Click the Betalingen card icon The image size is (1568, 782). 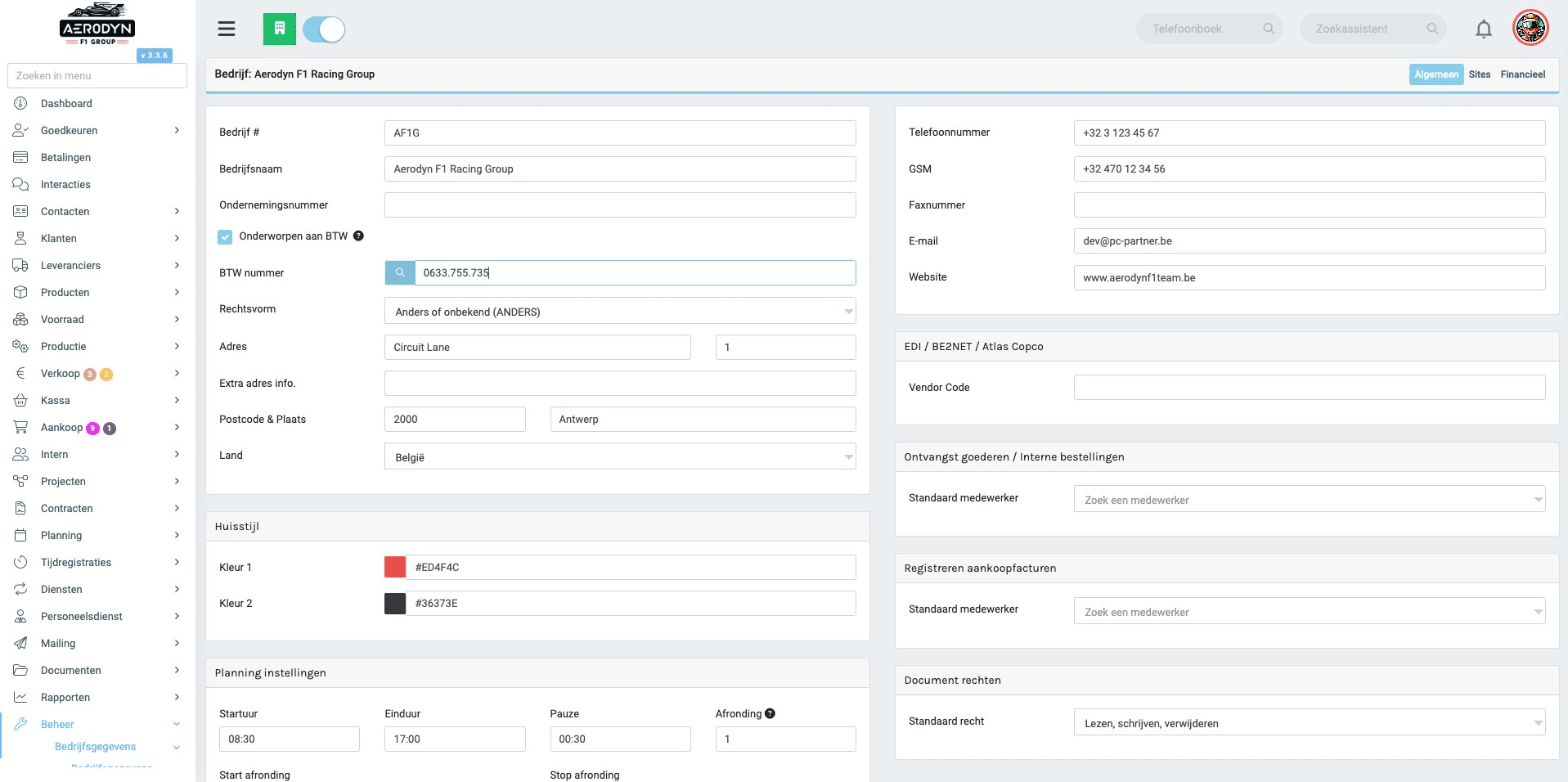pos(20,157)
